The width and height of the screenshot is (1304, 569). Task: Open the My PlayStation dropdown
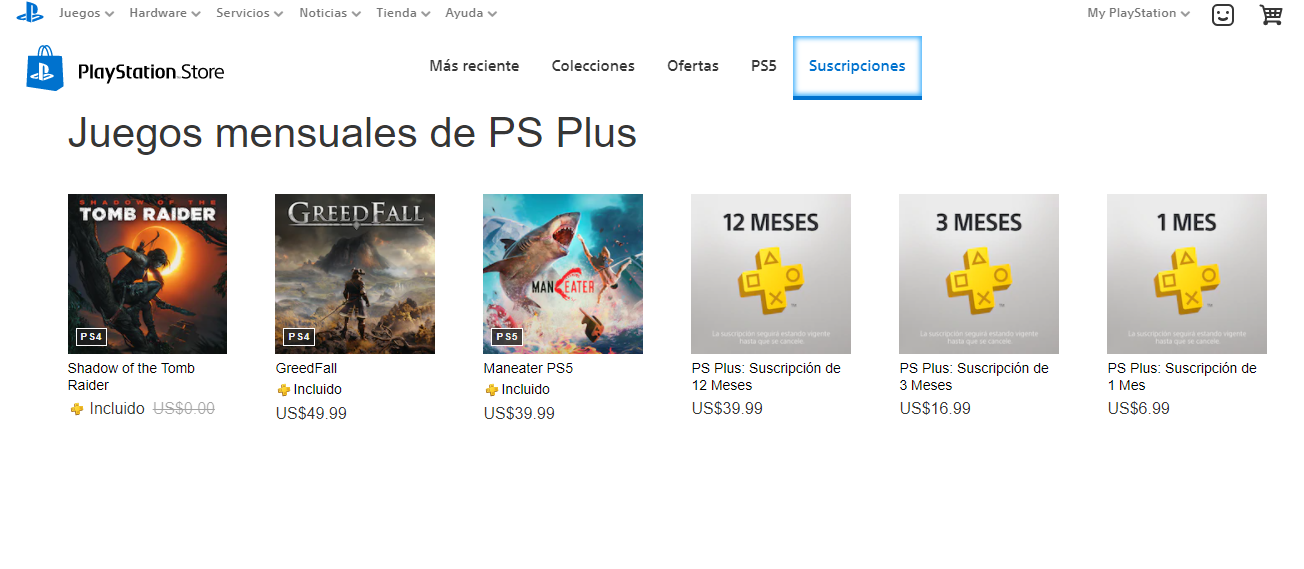(x=1138, y=13)
